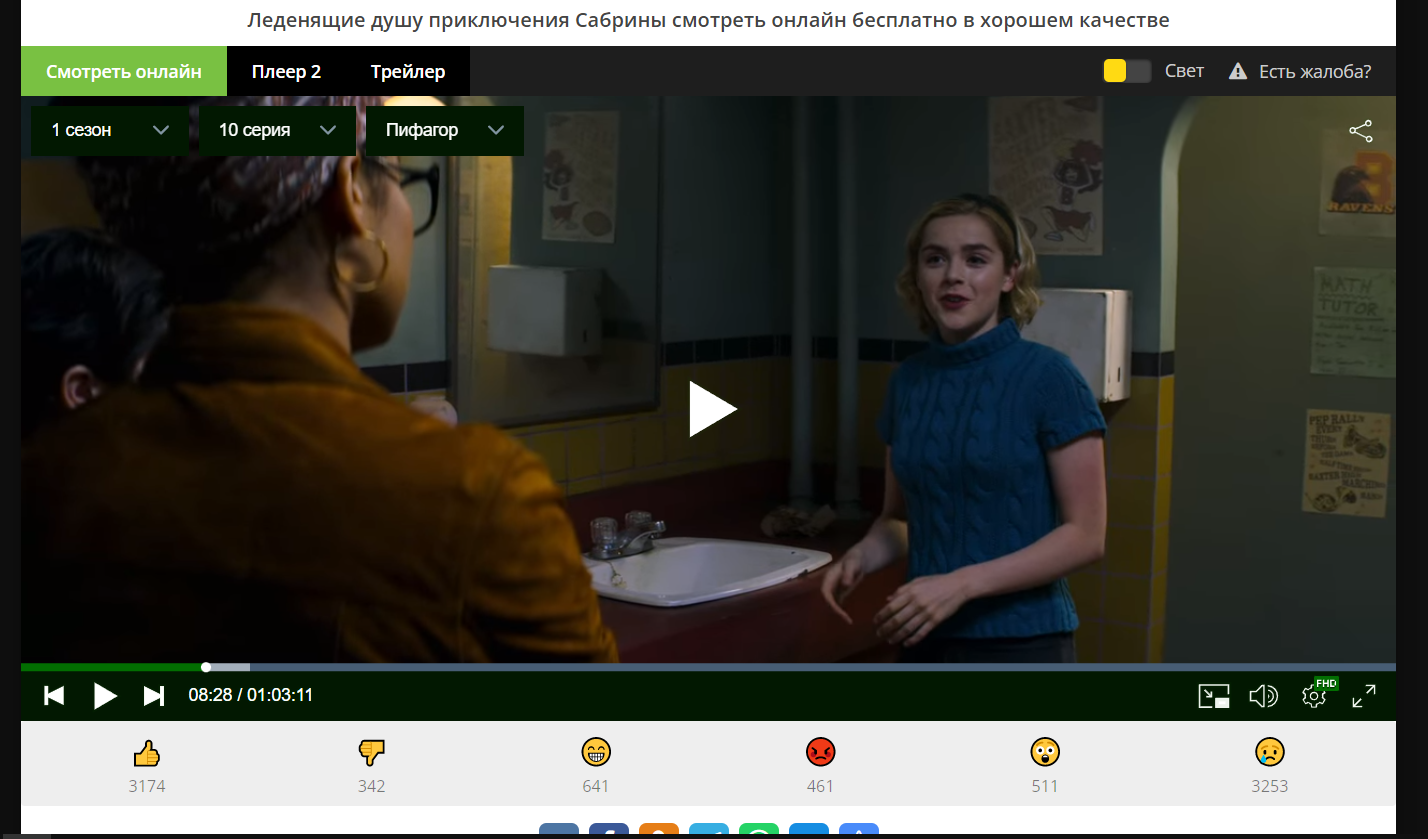Open the Пифагор voice-over dropdown
The width and height of the screenshot is (1428, 839).
click(x=444, y=130)
